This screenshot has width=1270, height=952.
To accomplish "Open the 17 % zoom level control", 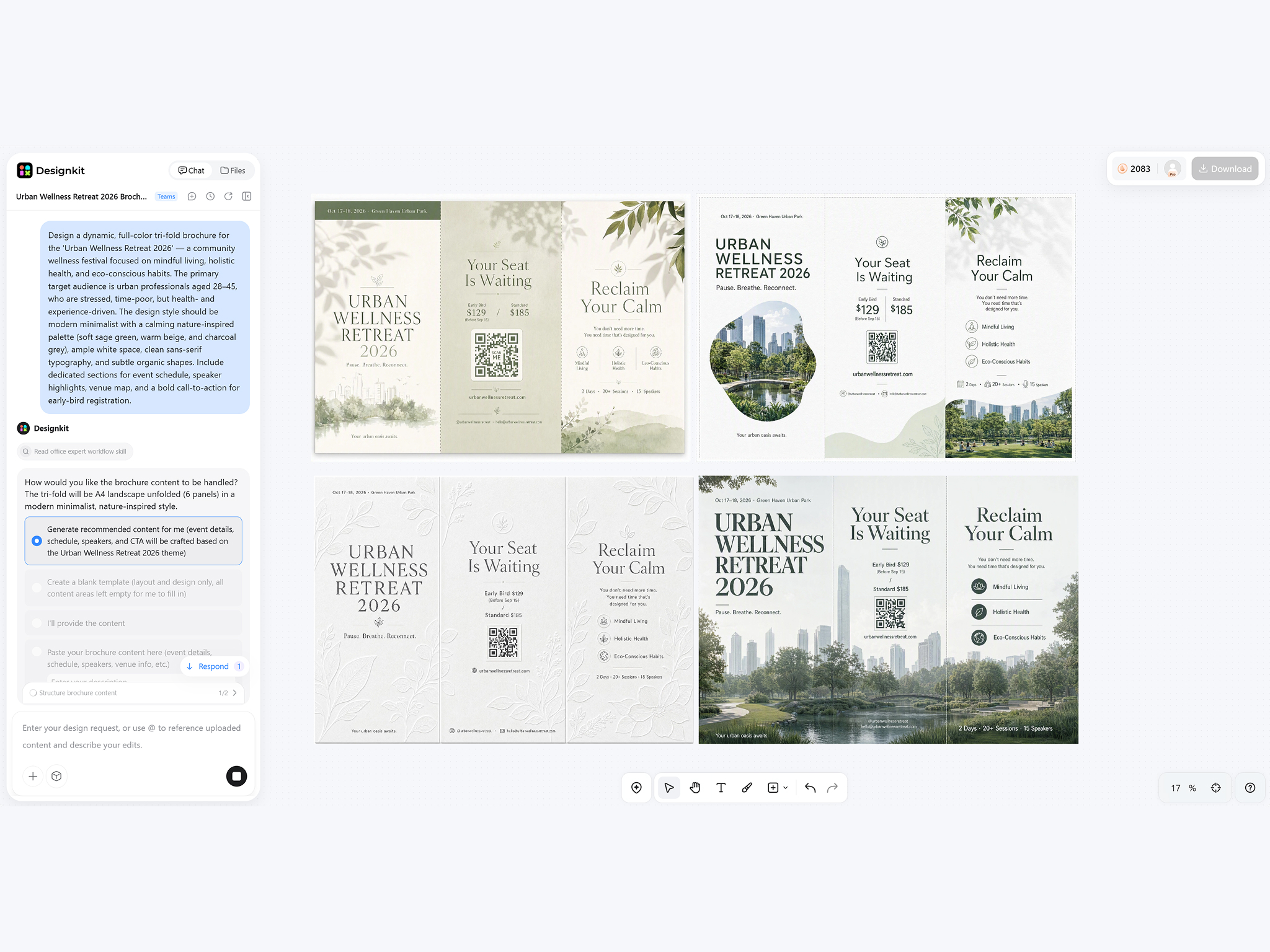I will coord(1183,788).
